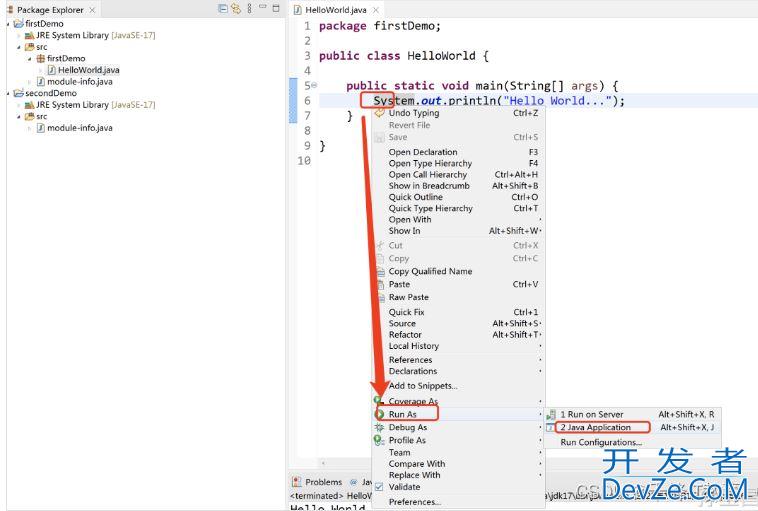
Task: Expand module-info.java arrow under firstDemo src
Action: tap(30, 82)
